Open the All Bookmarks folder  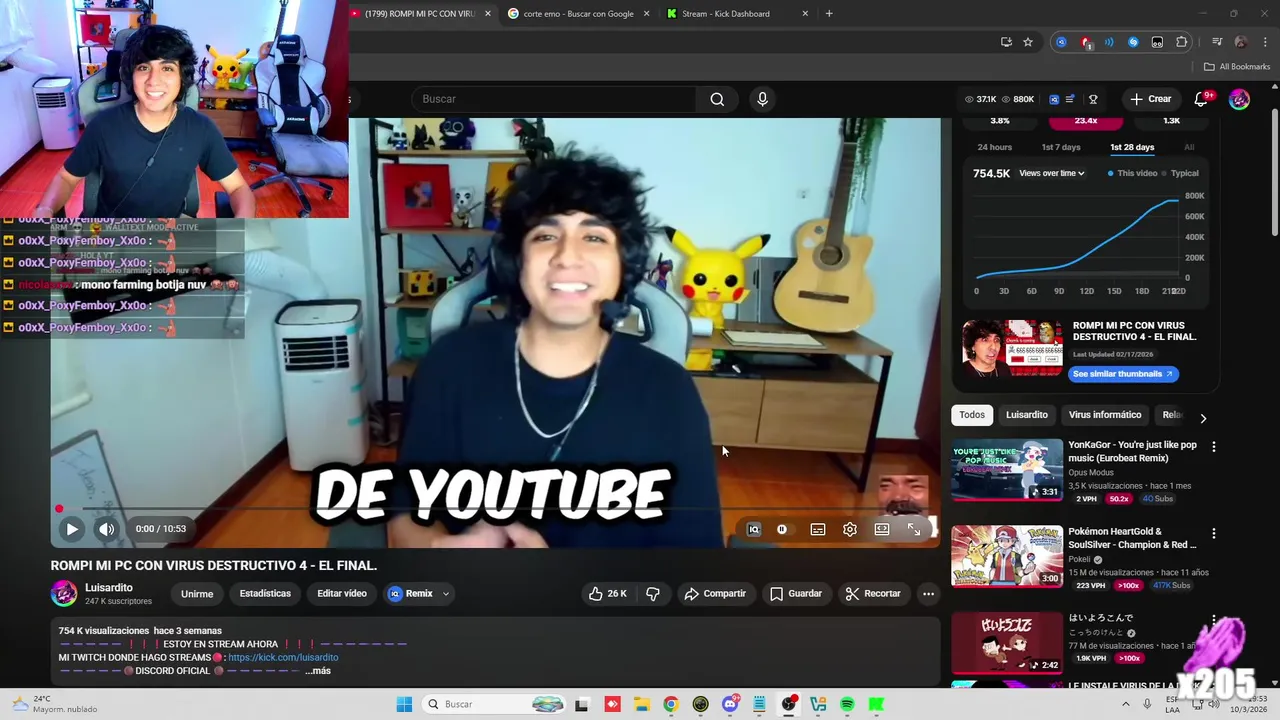[x=1237, y=67]
